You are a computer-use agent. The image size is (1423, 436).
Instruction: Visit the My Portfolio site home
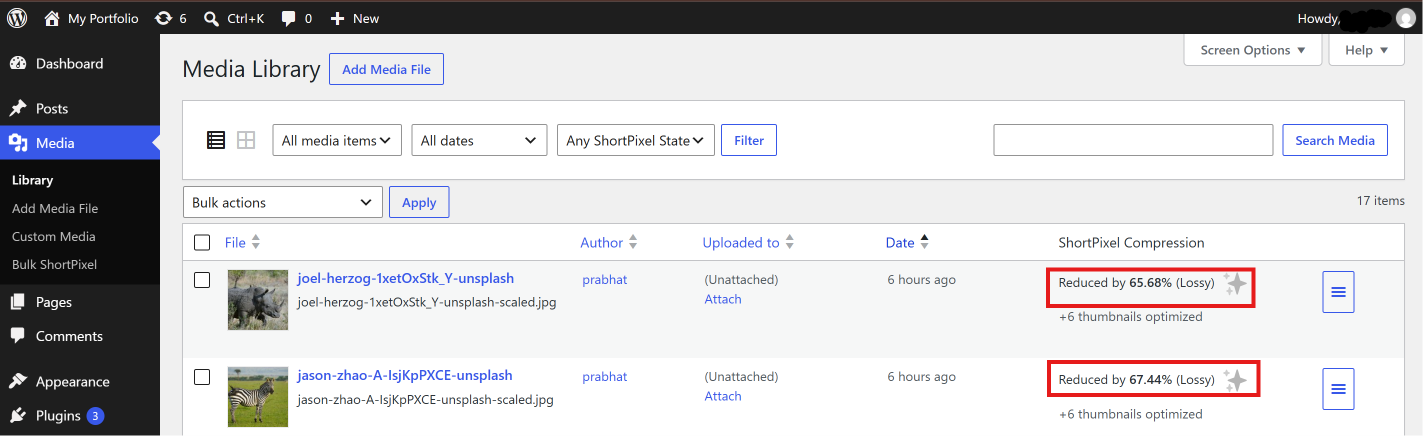[x=91, y=18]
